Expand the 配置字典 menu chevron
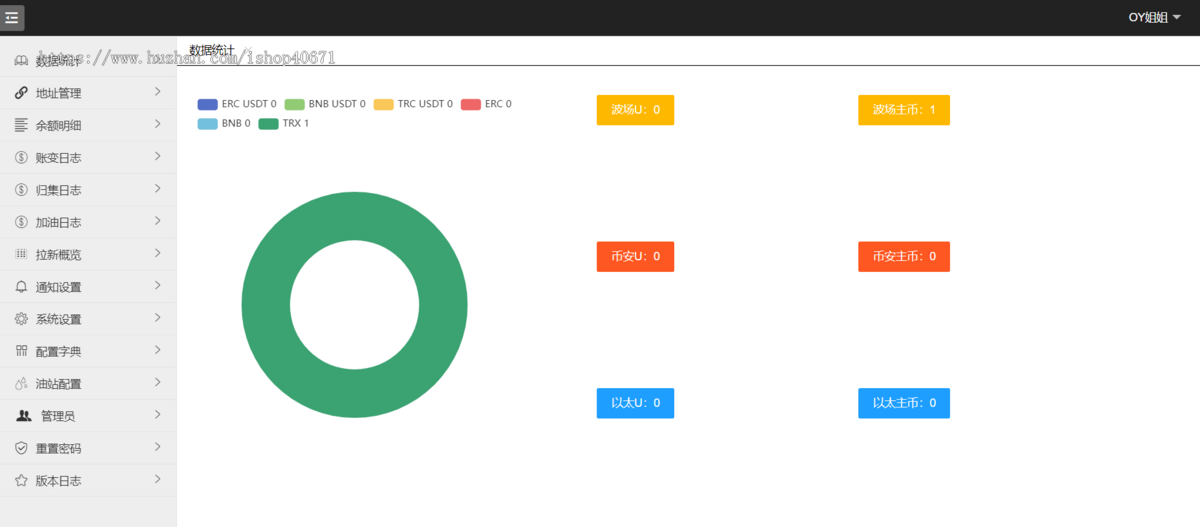 158,350
